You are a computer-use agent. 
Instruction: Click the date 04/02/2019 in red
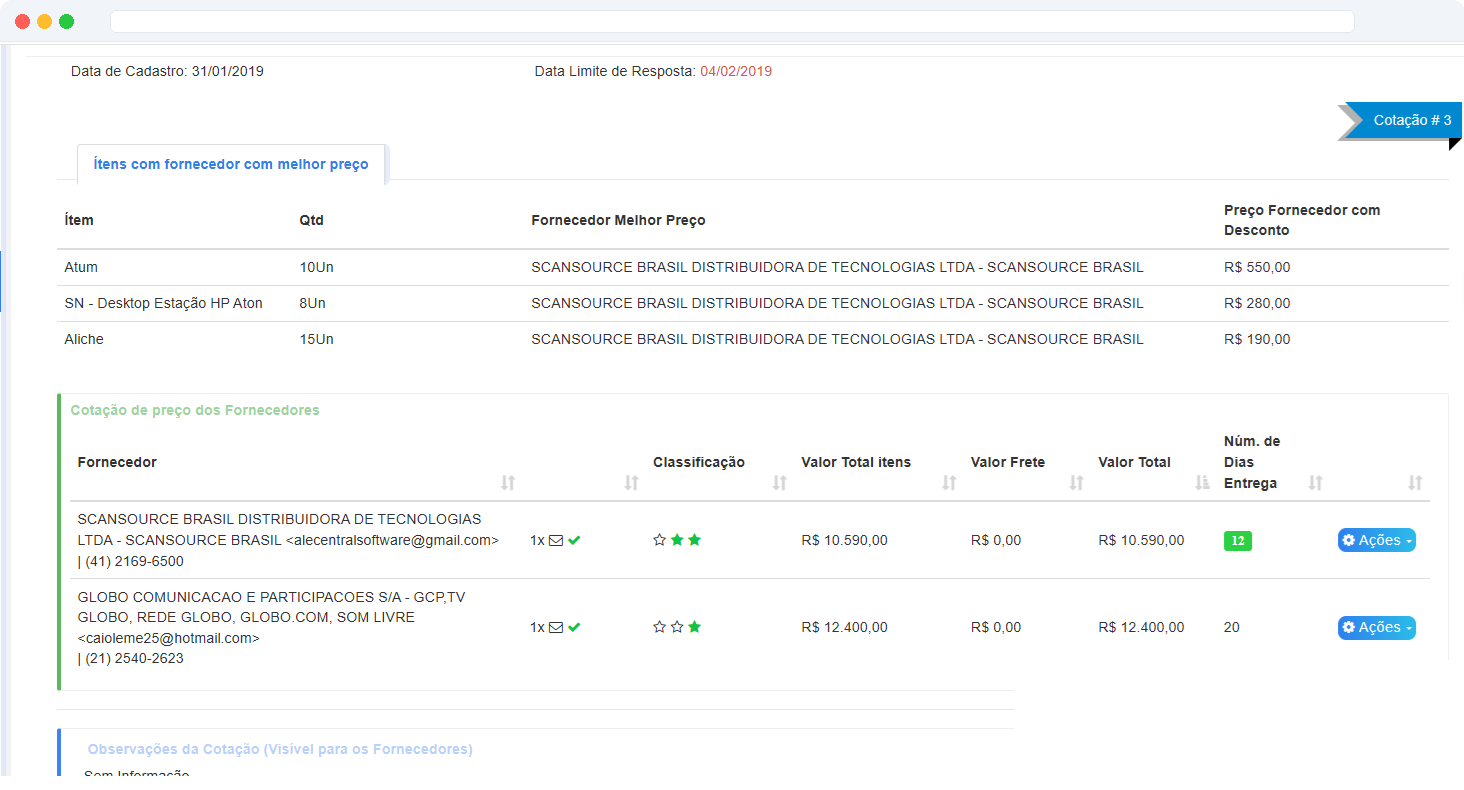coord(736,71)
